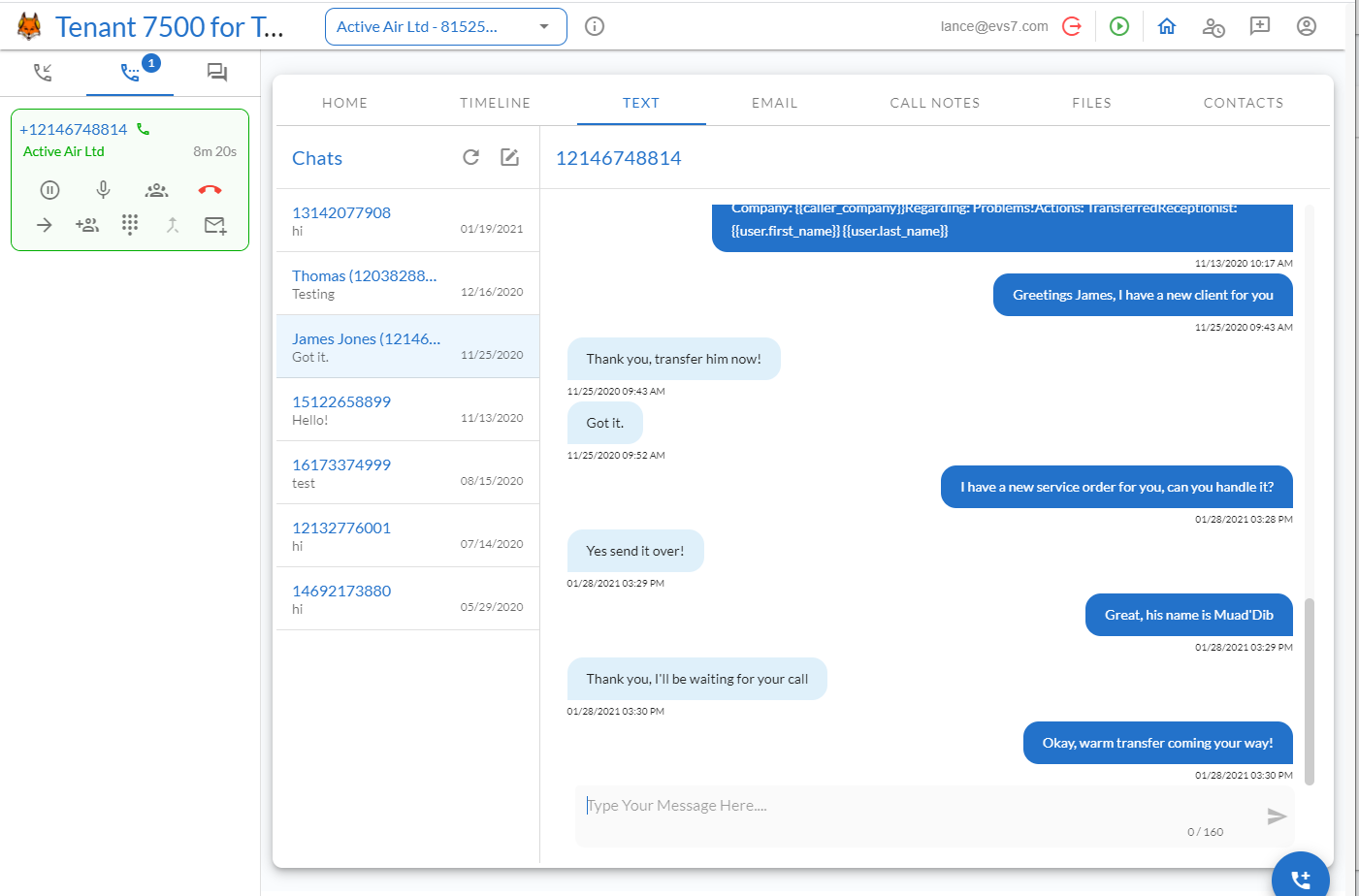Toggle the incoming calls sidebar view
1359x896 pixels.
pyautogui.click(x=43, y=72)
